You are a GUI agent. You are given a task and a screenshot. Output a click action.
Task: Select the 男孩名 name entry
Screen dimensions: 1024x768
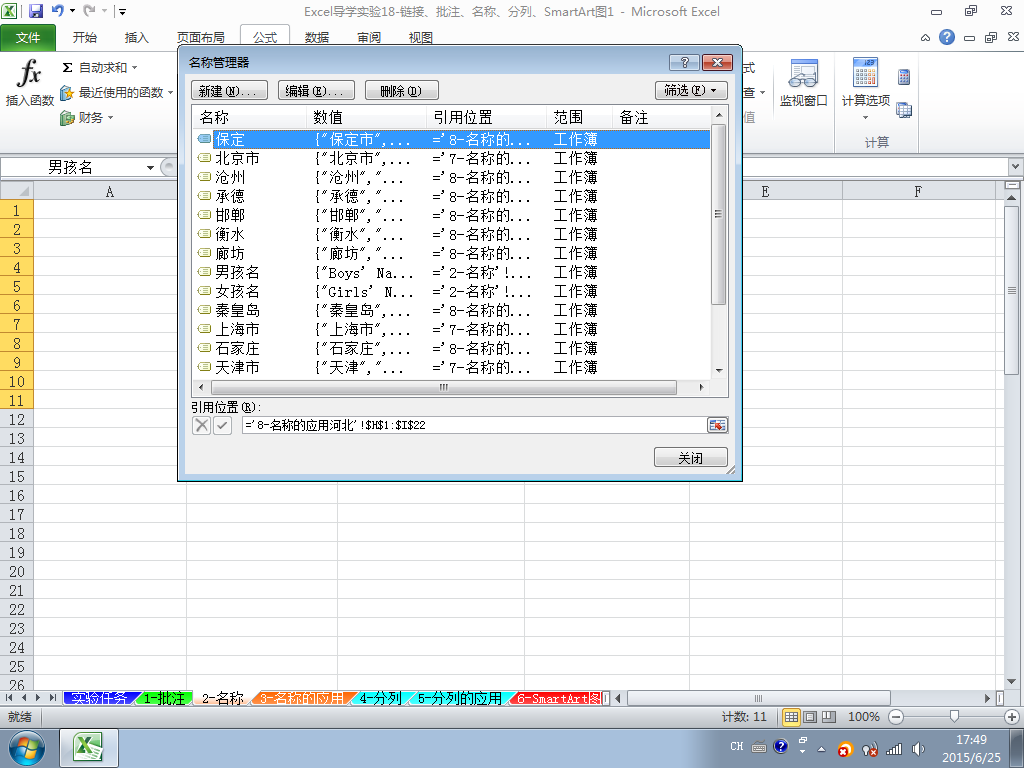pyautogui.click(x=453, y=272)
